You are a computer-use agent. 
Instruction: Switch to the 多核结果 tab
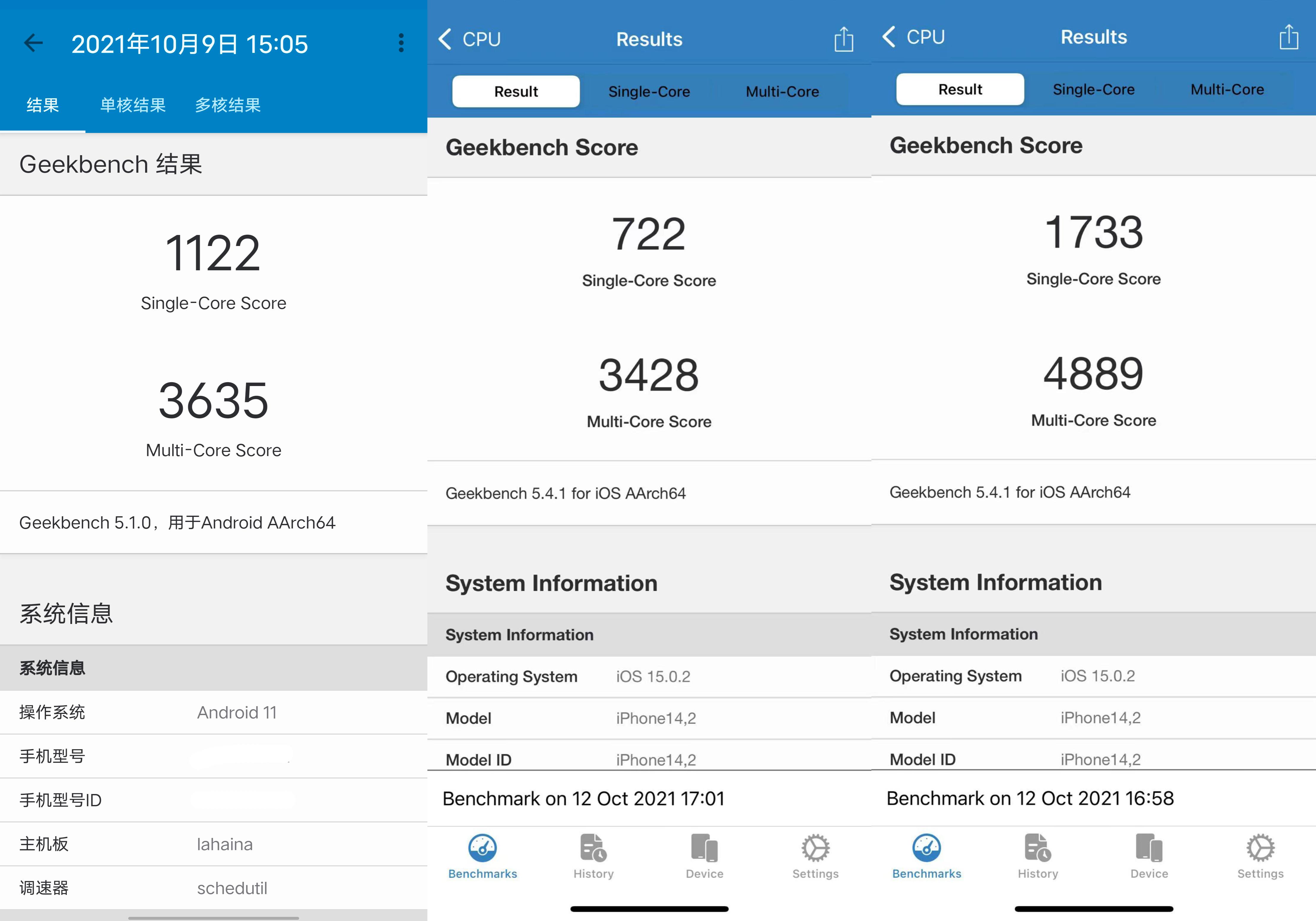(228, 105)
